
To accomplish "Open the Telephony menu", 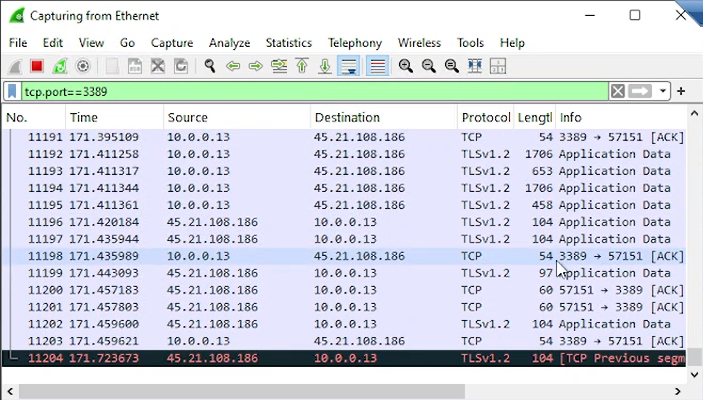I will [355, 43].
